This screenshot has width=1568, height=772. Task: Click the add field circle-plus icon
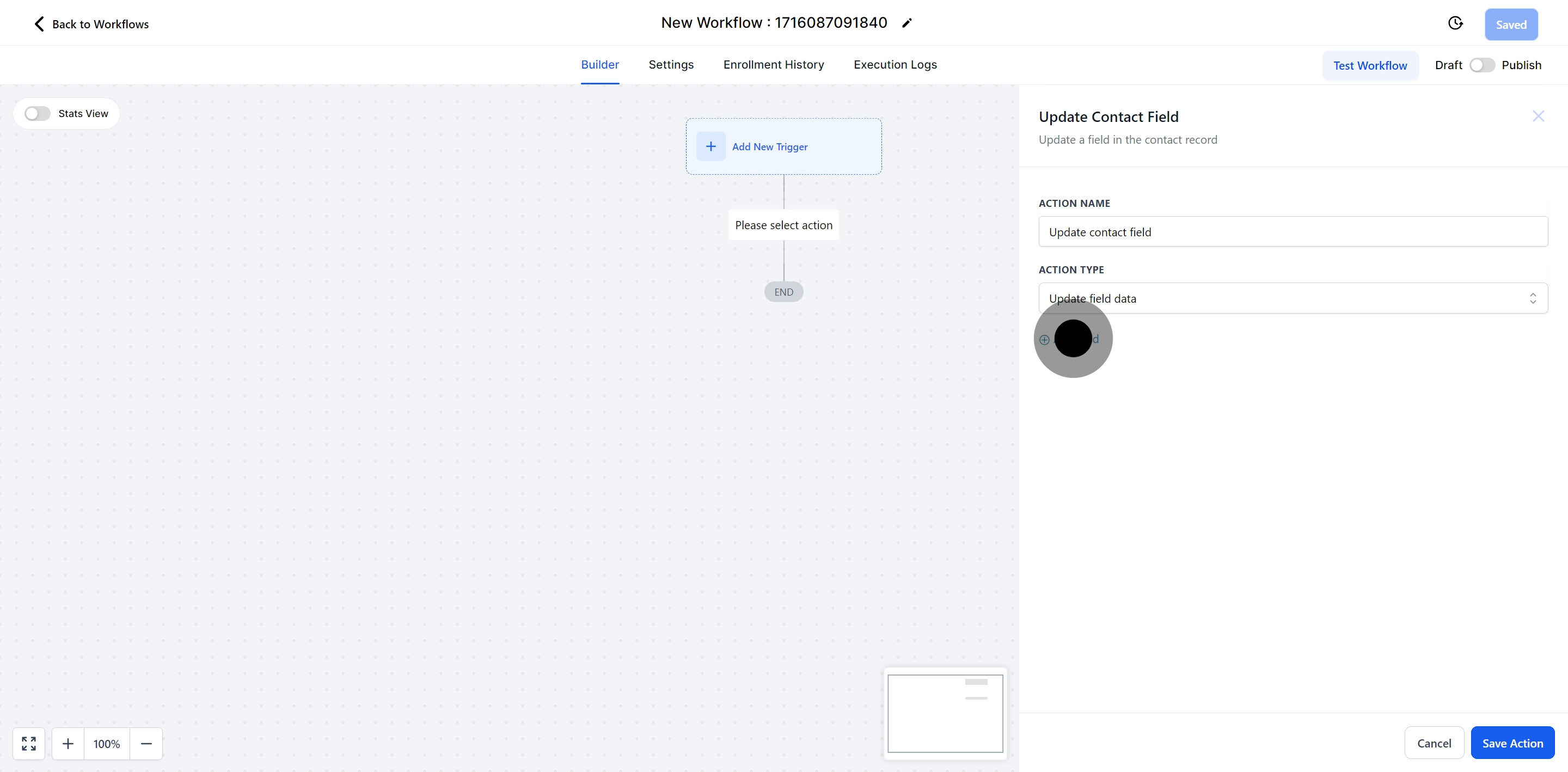coord(1045,340)
